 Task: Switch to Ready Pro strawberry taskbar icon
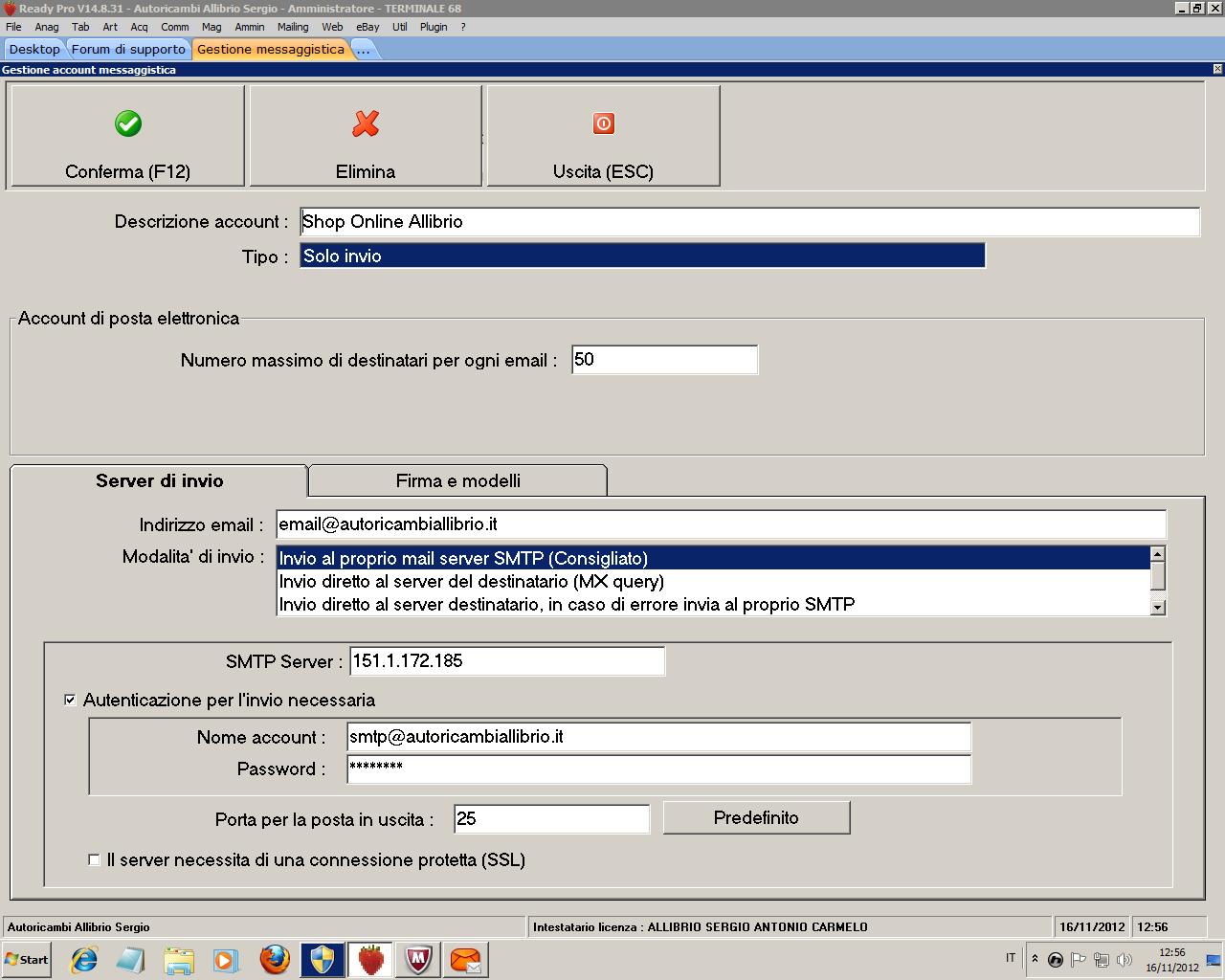tap(370, 959)
